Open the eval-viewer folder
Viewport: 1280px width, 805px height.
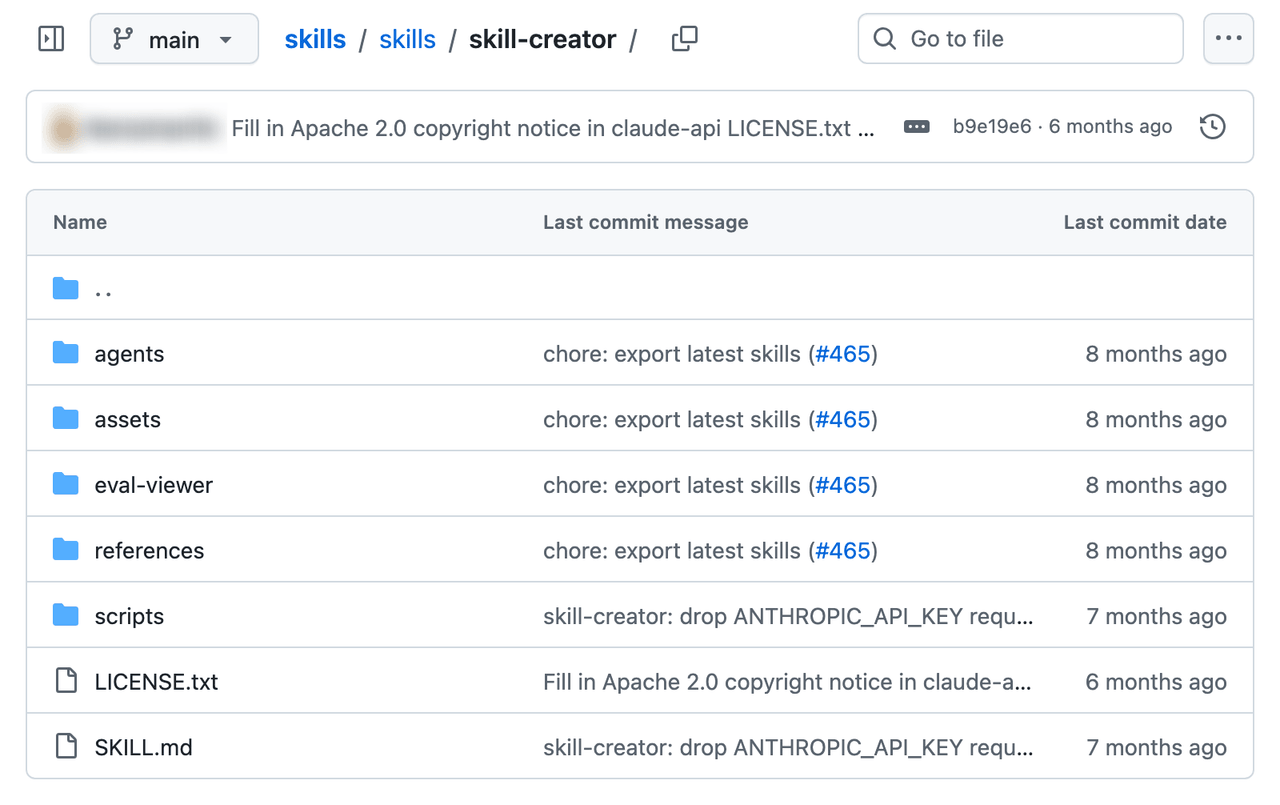pos(153,485)
